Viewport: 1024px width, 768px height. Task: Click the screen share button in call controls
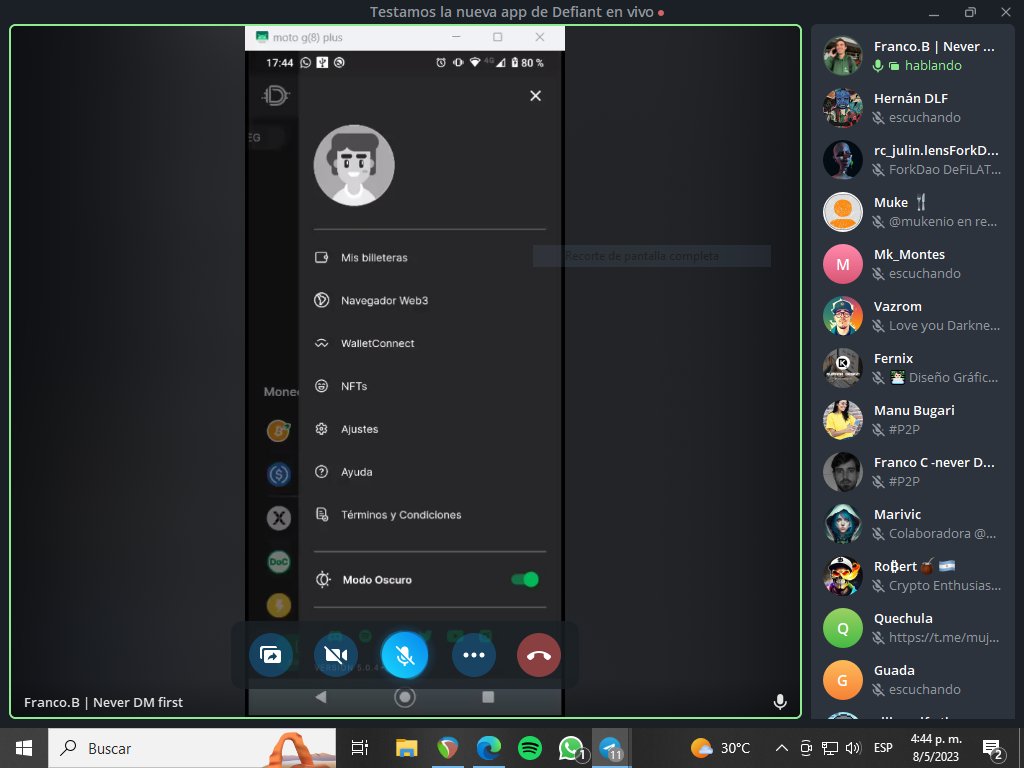coord(270,655)
